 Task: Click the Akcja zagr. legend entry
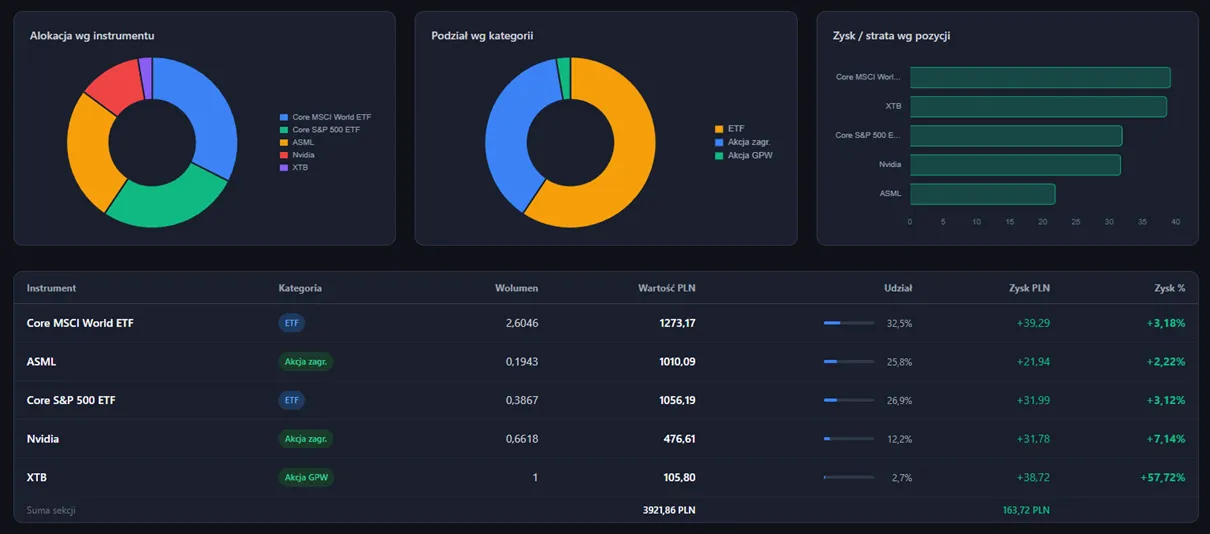pos(743,142)
